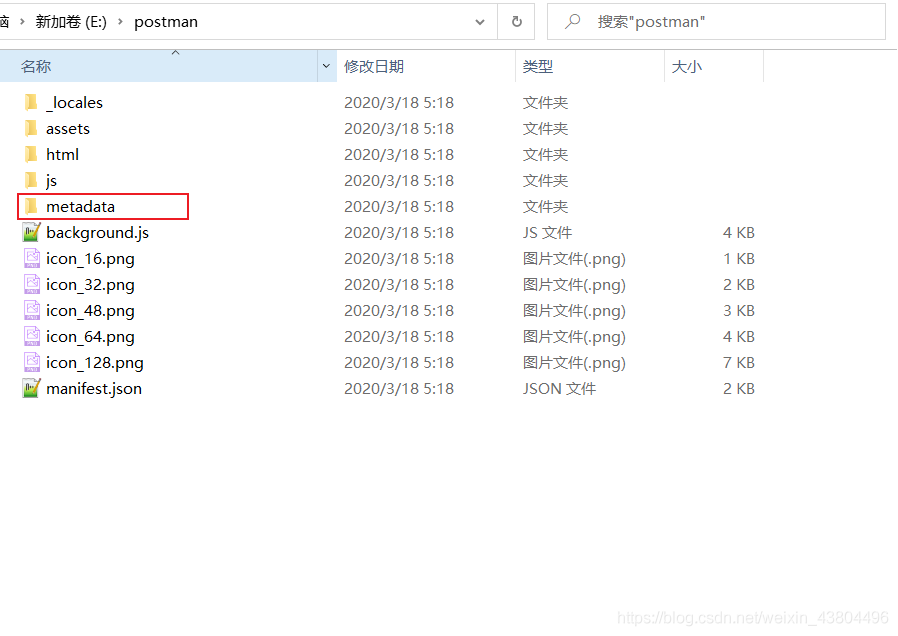
Task: Select the background.js file name
Action: [x=97, y=233]
